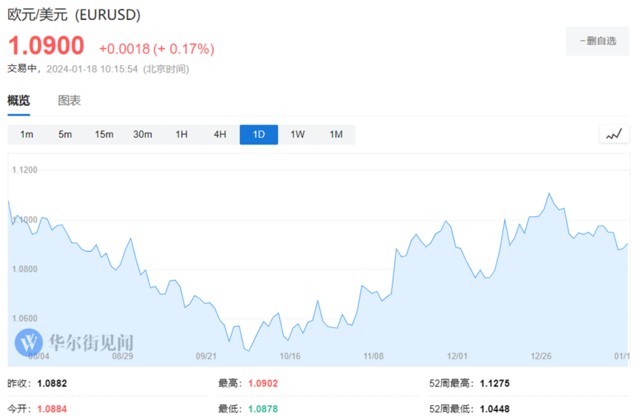Click the 欧元/美元 (EURUSD) title
This screenshot has width=640, height=420.
[74, 16]
